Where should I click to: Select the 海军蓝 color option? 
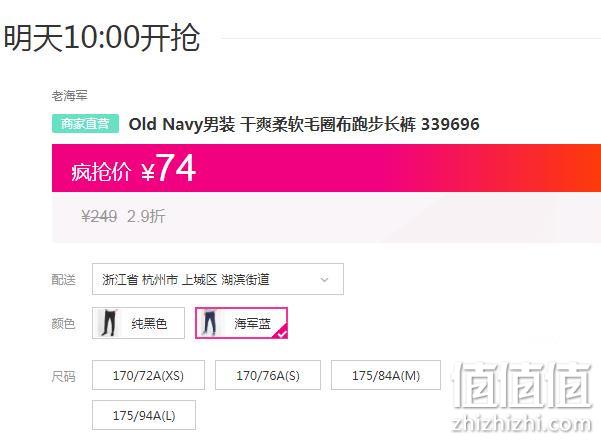241,323
